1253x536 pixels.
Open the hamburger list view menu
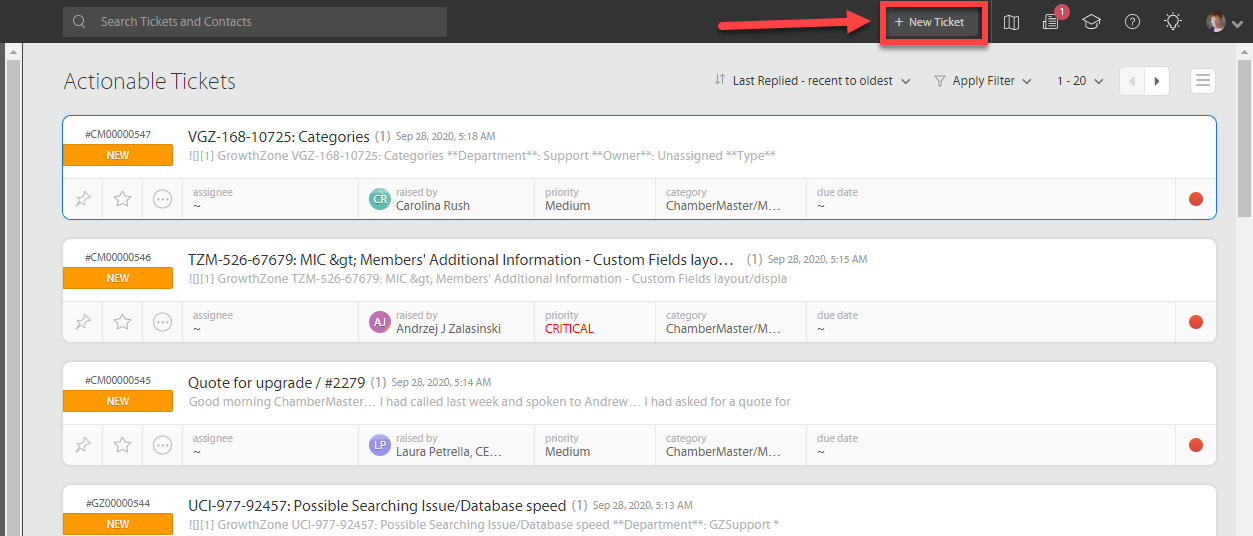[x=1203, y=81]
